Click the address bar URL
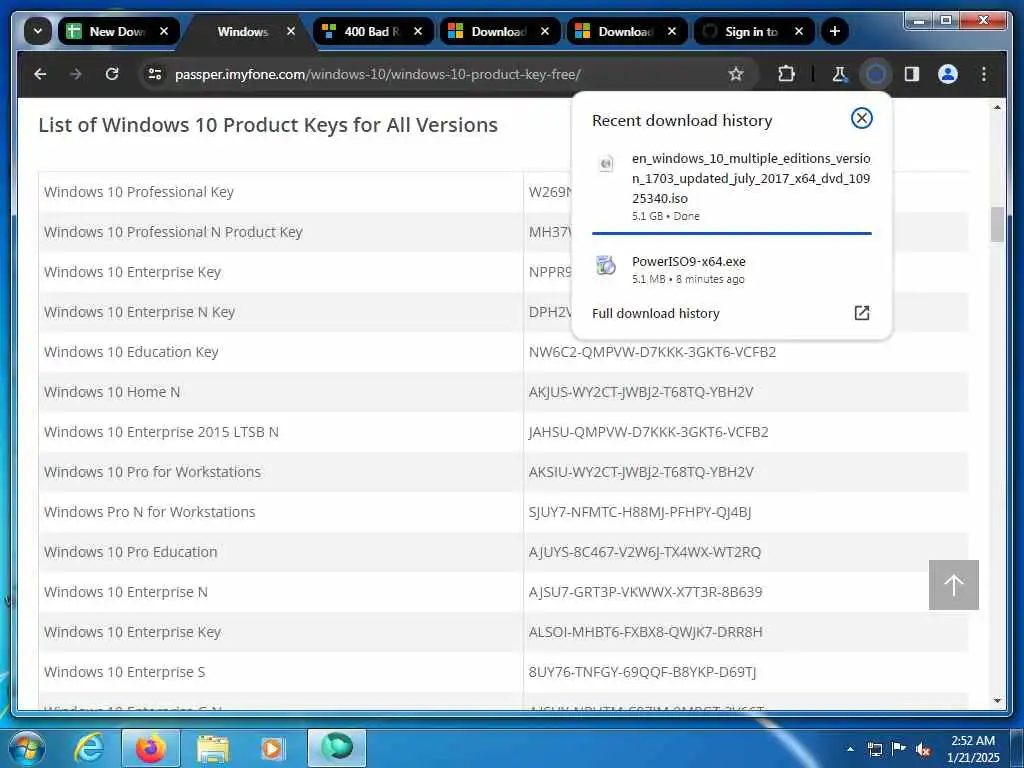The height and width of the screenshot is (768, 1024). pos(377,74)
